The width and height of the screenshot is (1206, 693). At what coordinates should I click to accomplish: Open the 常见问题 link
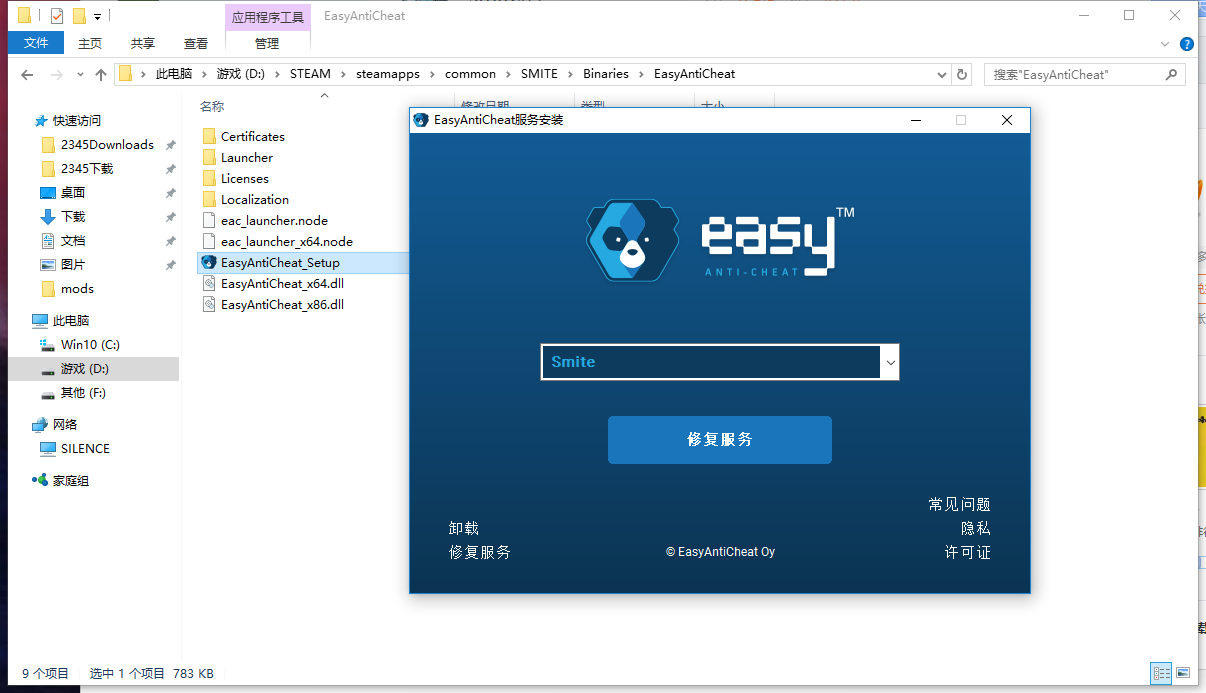pos(960,504)
